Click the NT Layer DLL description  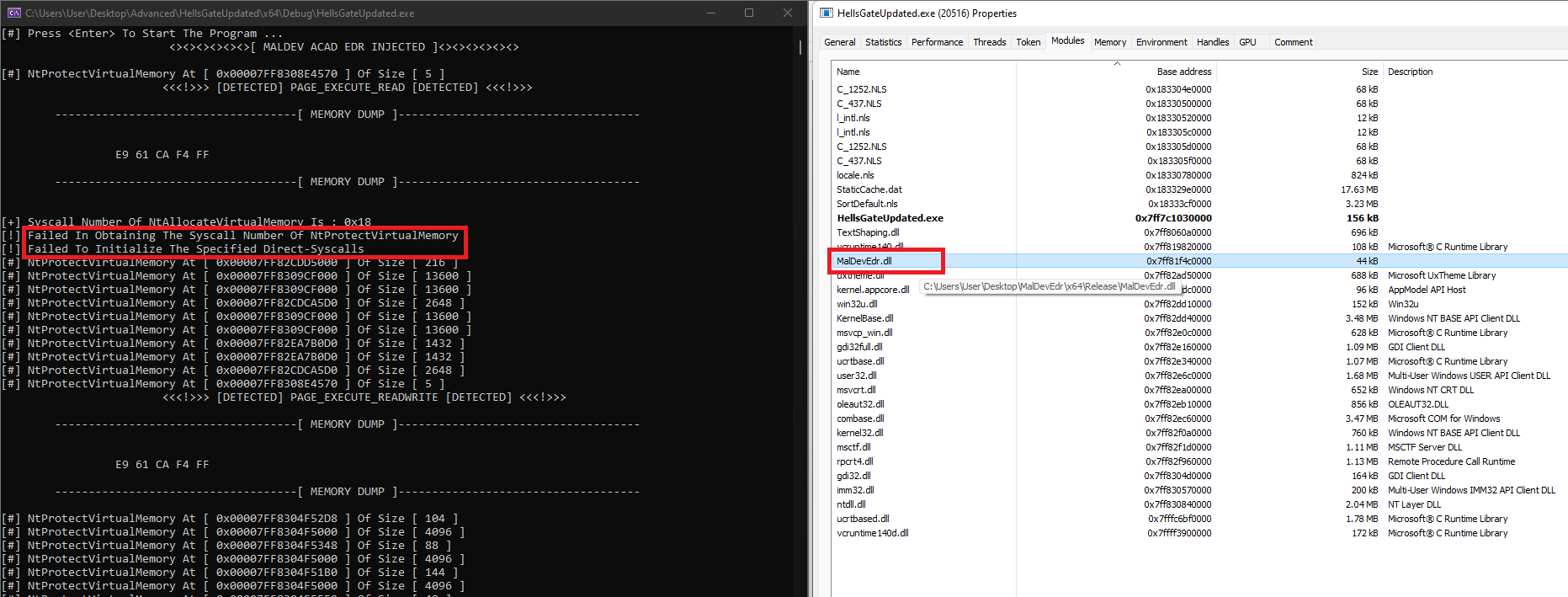(x=1414, y=504)
